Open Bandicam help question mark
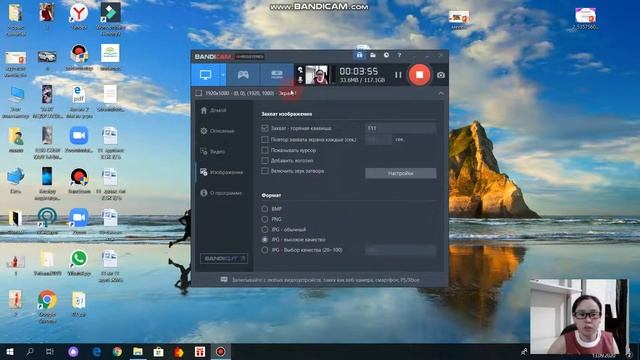Viewport: 640px width, 360px height. (399, 55)
